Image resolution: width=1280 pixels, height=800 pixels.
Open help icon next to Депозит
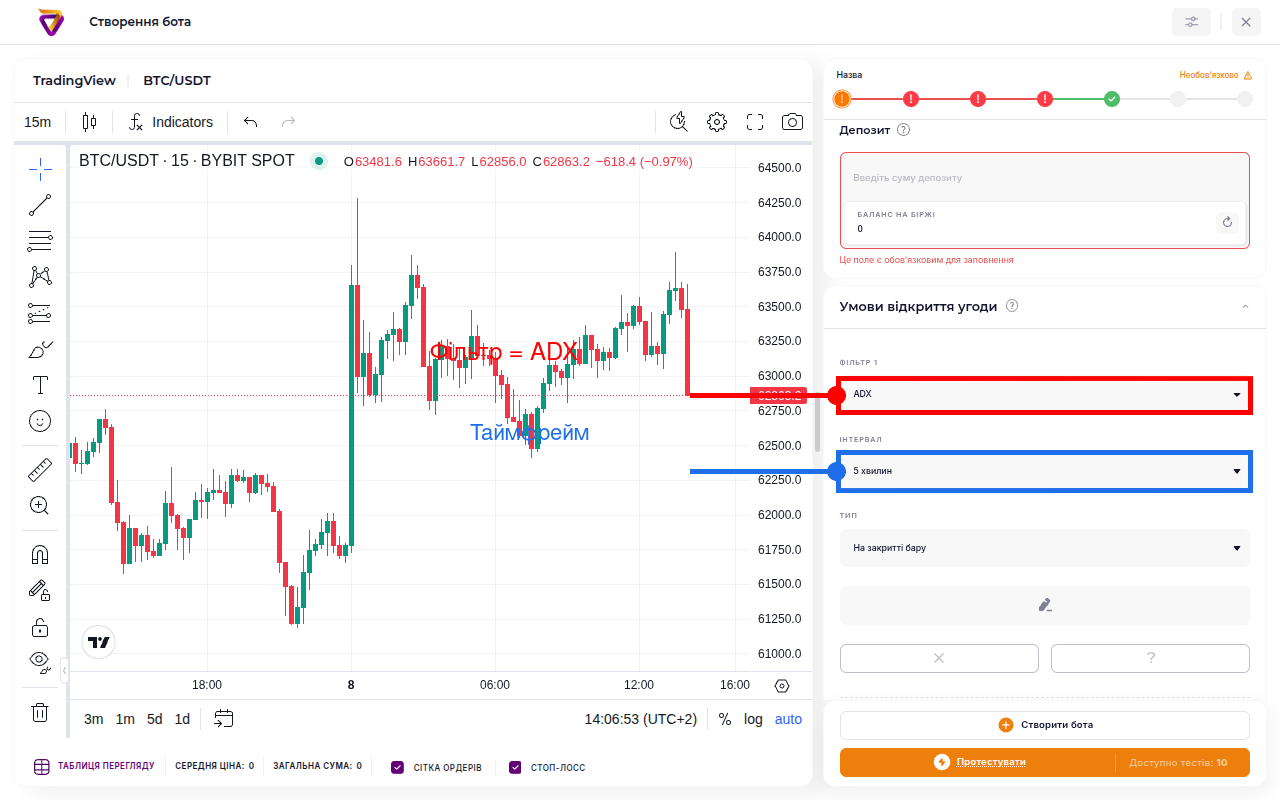point(904,130)
